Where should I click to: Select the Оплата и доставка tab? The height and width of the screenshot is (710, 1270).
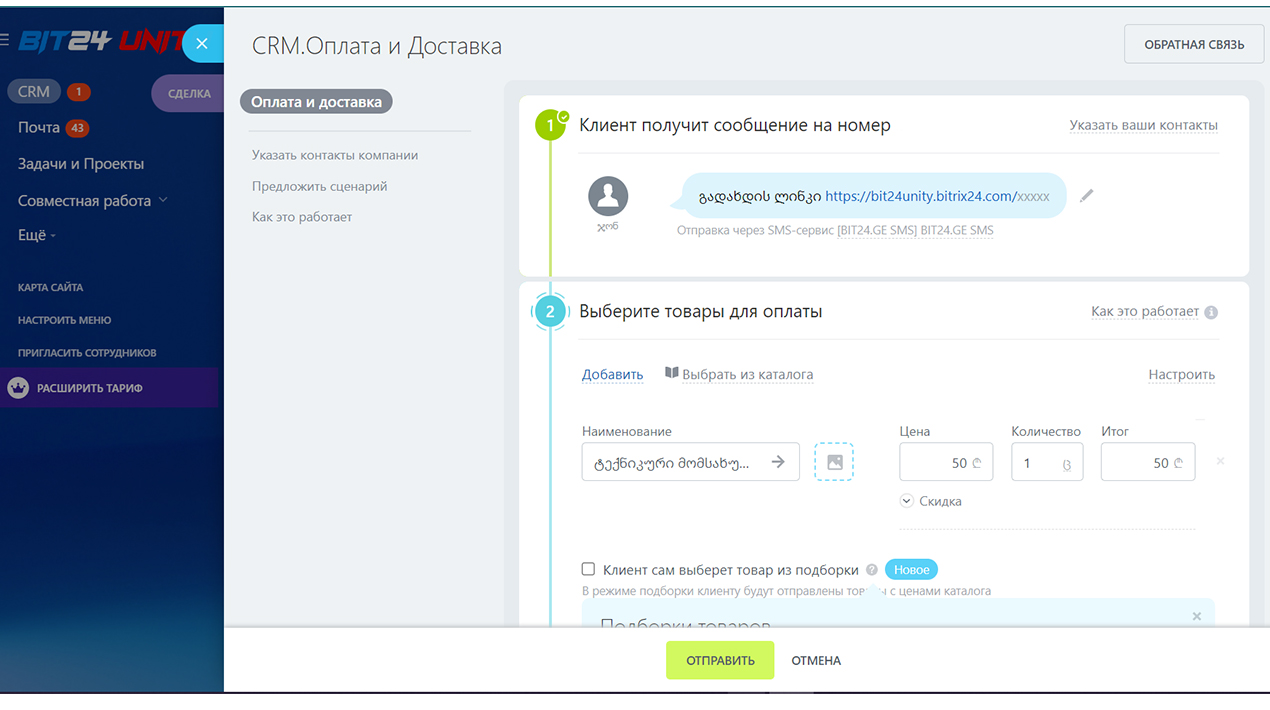(316, 101)
